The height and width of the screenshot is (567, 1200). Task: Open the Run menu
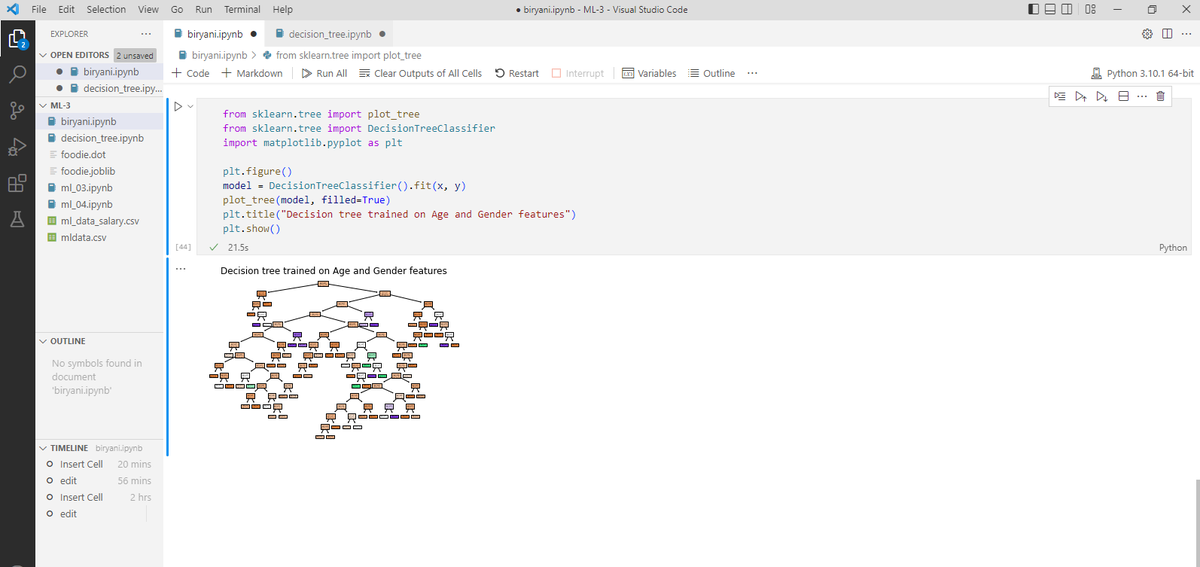(x=202, y=9)
